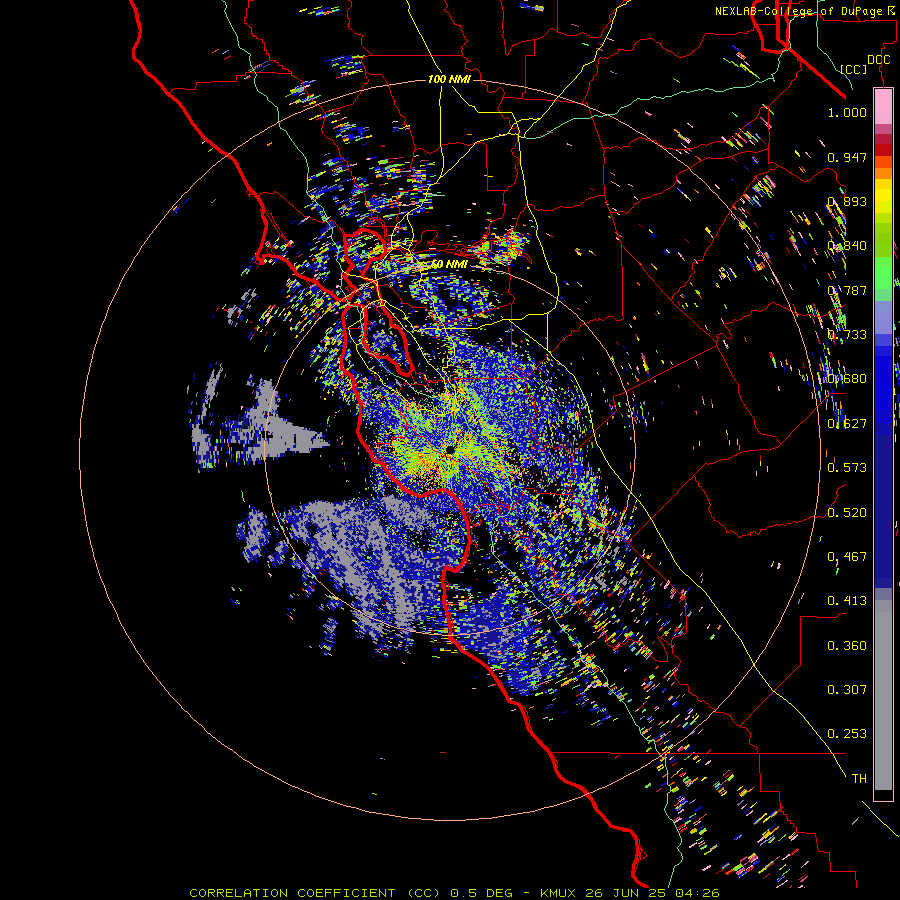
Task: Pick the gray lower color bar segment
Action: pos(883,695)
